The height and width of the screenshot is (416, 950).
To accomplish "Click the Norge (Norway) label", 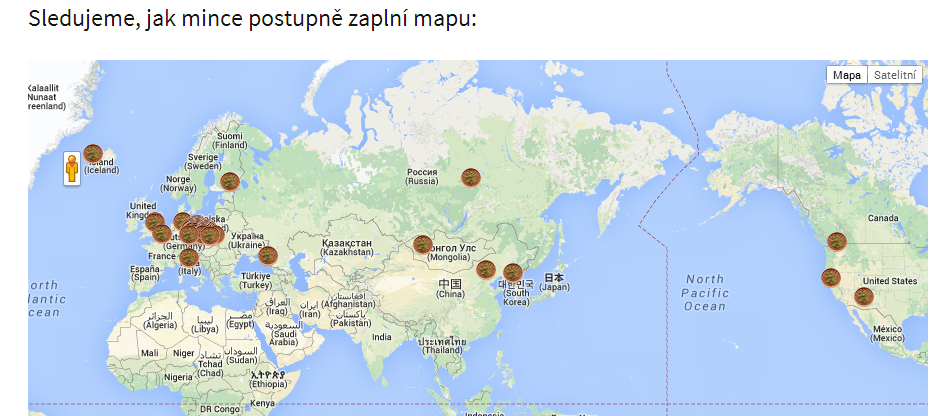I will 178,183.
